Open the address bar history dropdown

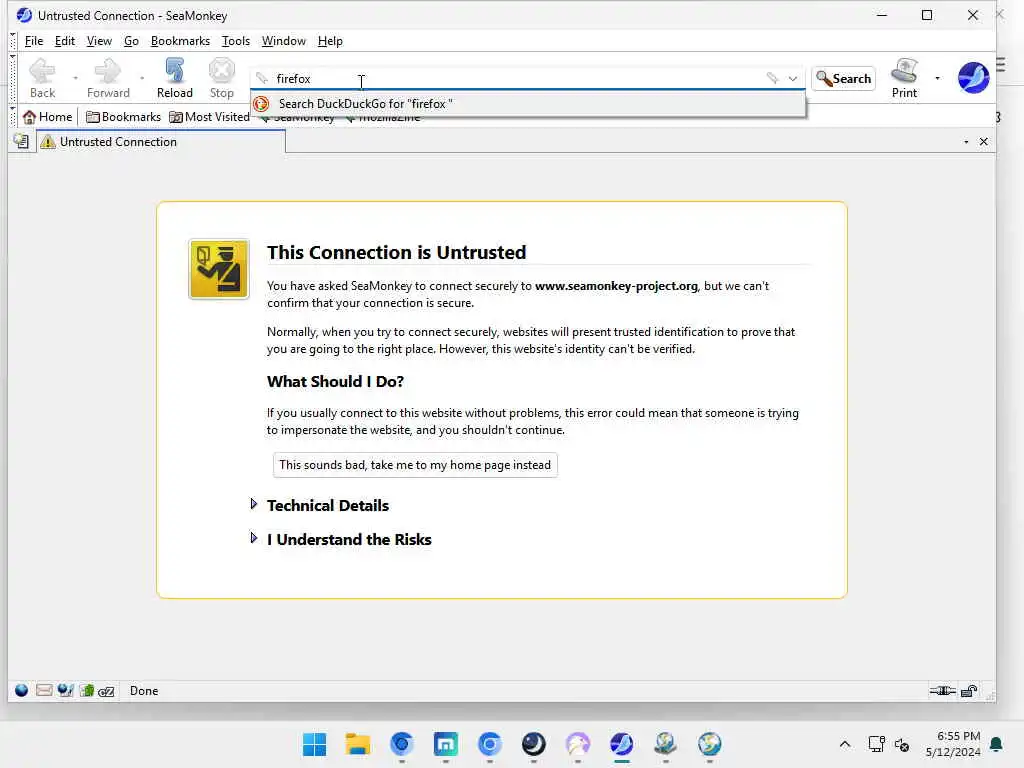[x=793, y=78]
